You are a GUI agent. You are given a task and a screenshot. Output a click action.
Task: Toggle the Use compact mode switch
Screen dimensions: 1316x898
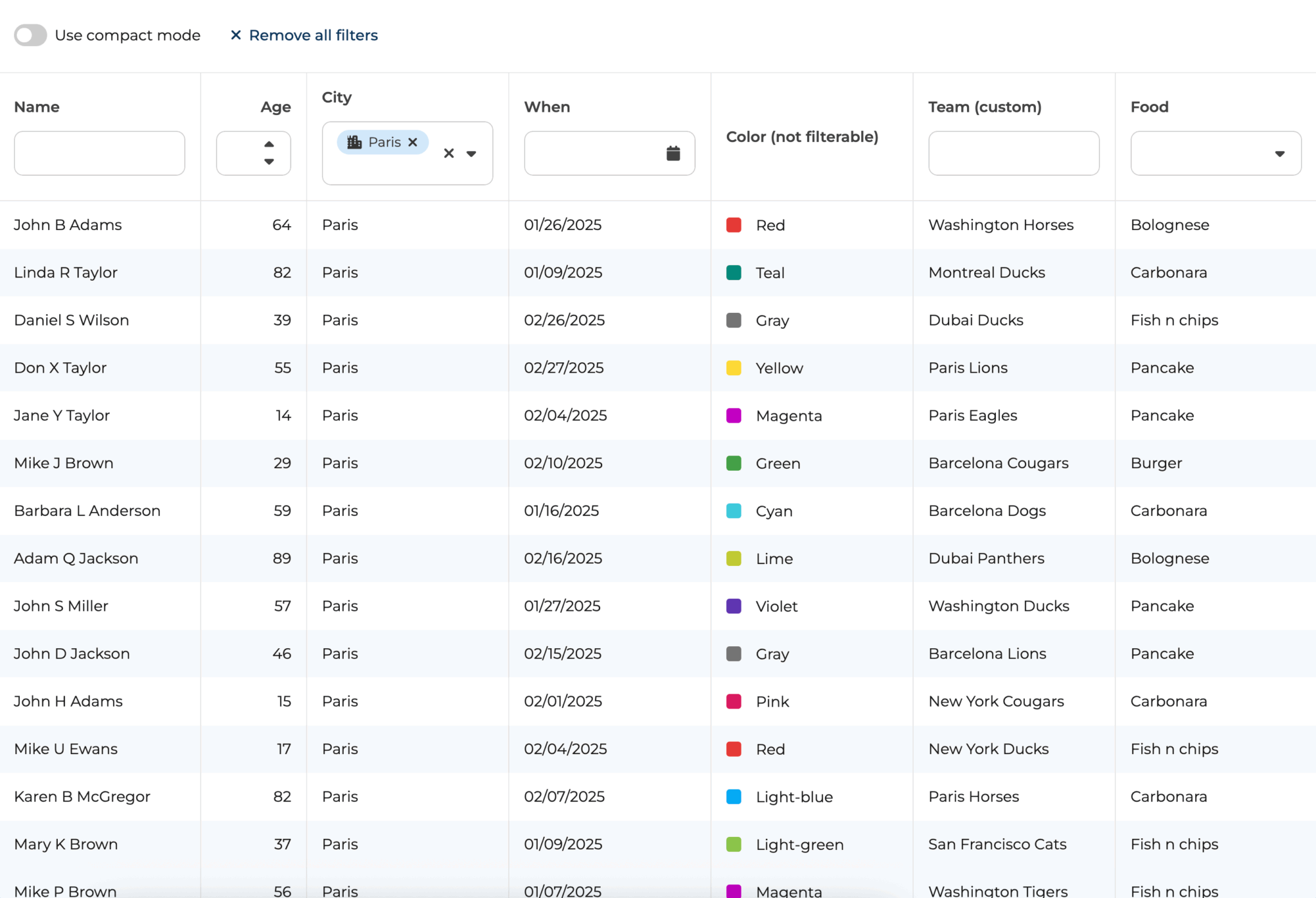[x=30, y=35]
